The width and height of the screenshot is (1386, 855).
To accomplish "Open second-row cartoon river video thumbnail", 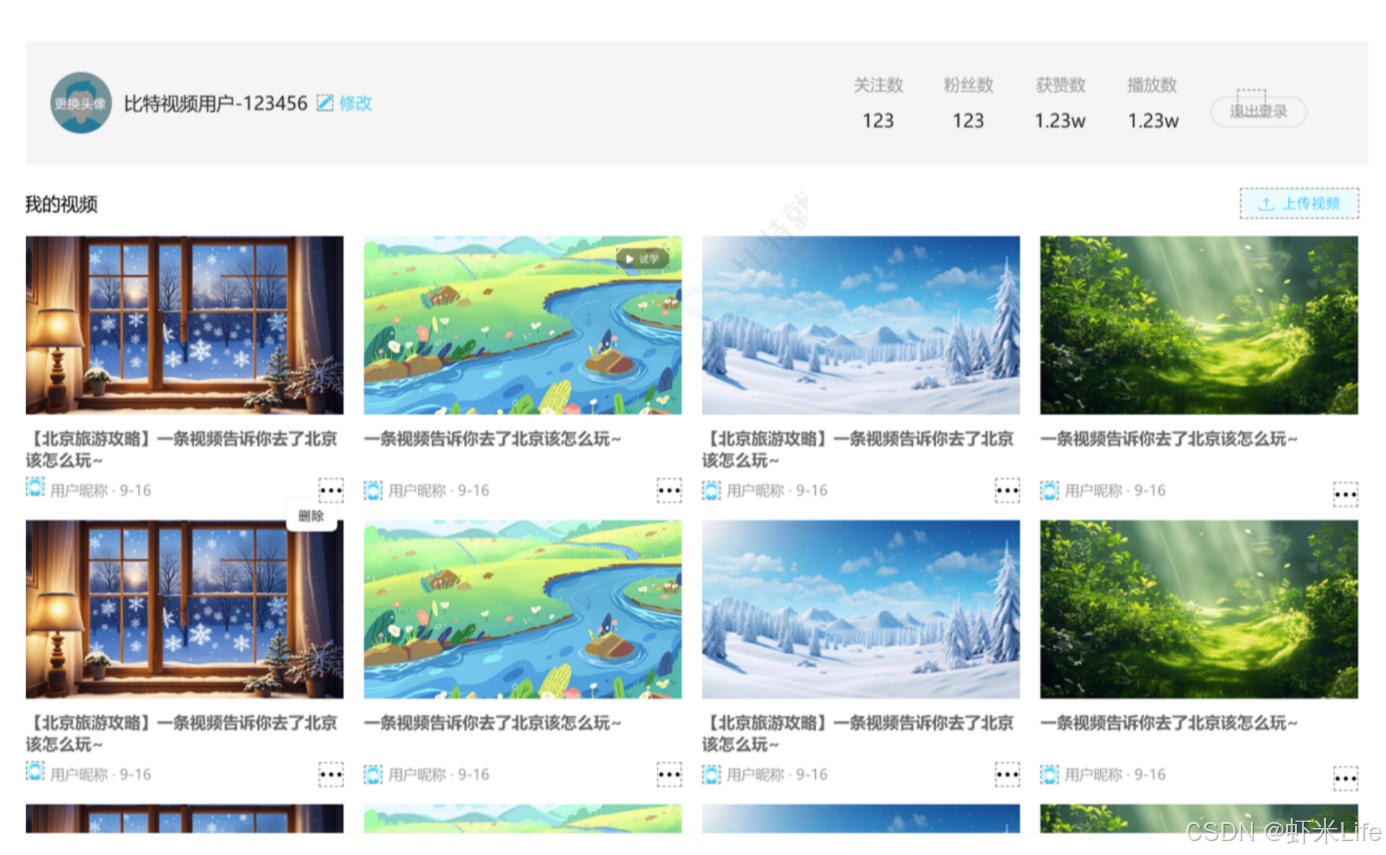I will click(x=523, y=609).
